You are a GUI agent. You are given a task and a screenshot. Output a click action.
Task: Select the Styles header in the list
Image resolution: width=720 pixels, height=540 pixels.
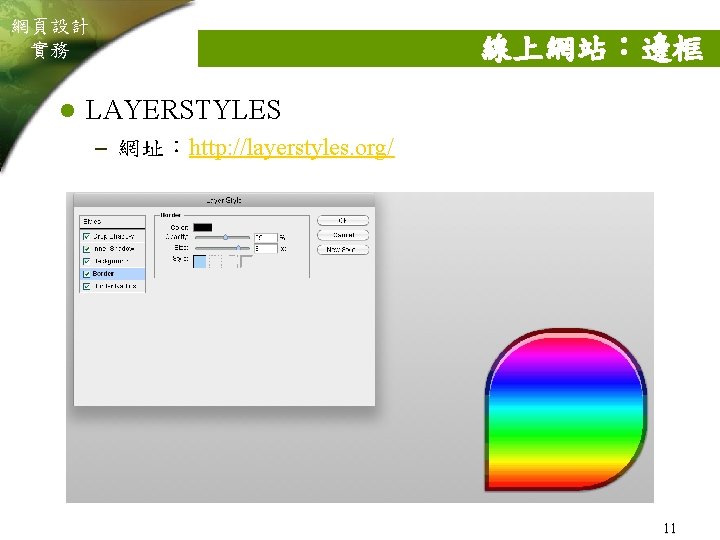tap(112, 221)
